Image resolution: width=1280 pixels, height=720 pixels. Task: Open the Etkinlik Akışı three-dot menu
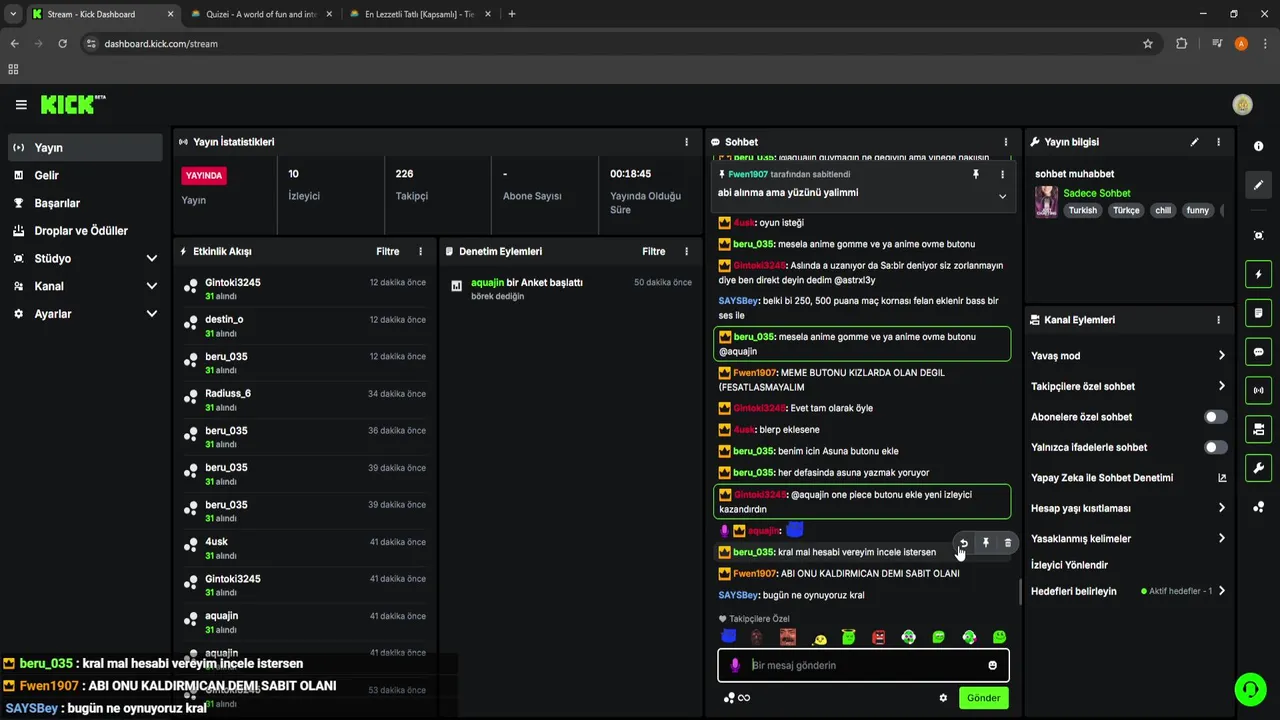pos(420,252)
